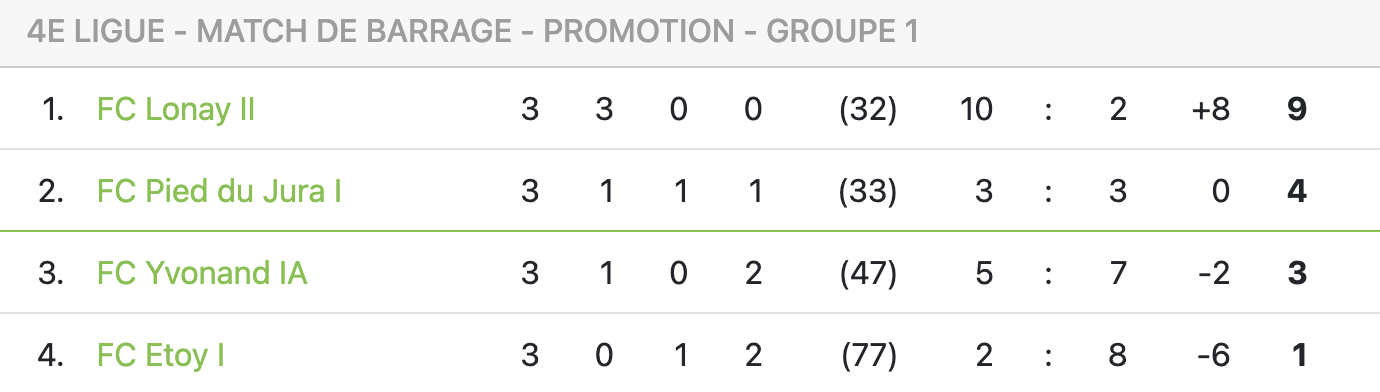Open the FC Pied du Jura I link

coord(220,191)
